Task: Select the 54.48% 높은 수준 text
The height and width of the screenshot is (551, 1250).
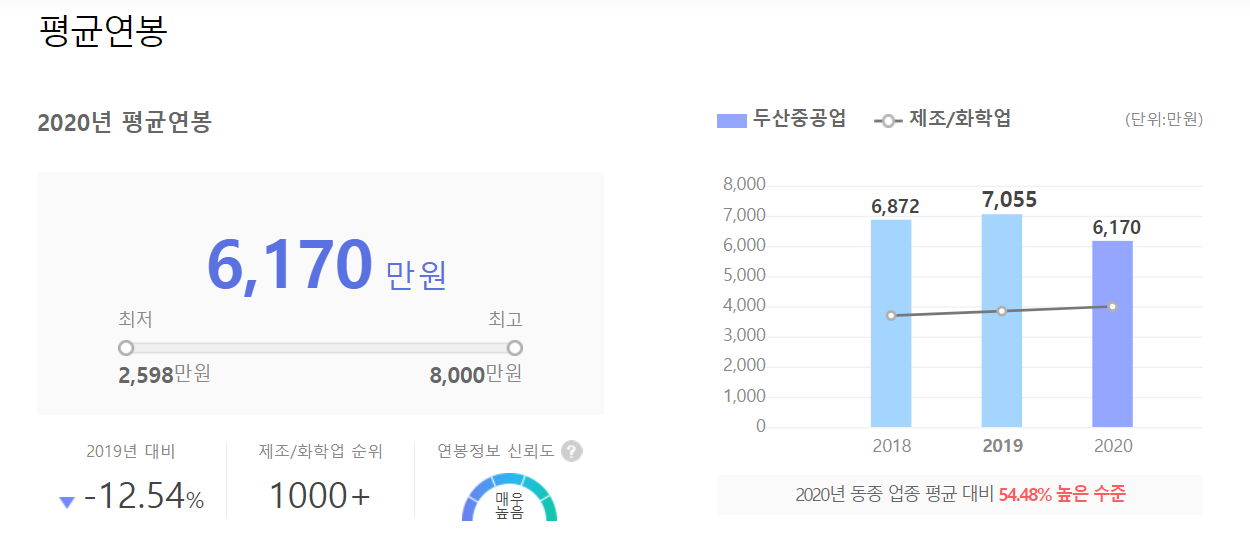Action: coord(1062,495)
